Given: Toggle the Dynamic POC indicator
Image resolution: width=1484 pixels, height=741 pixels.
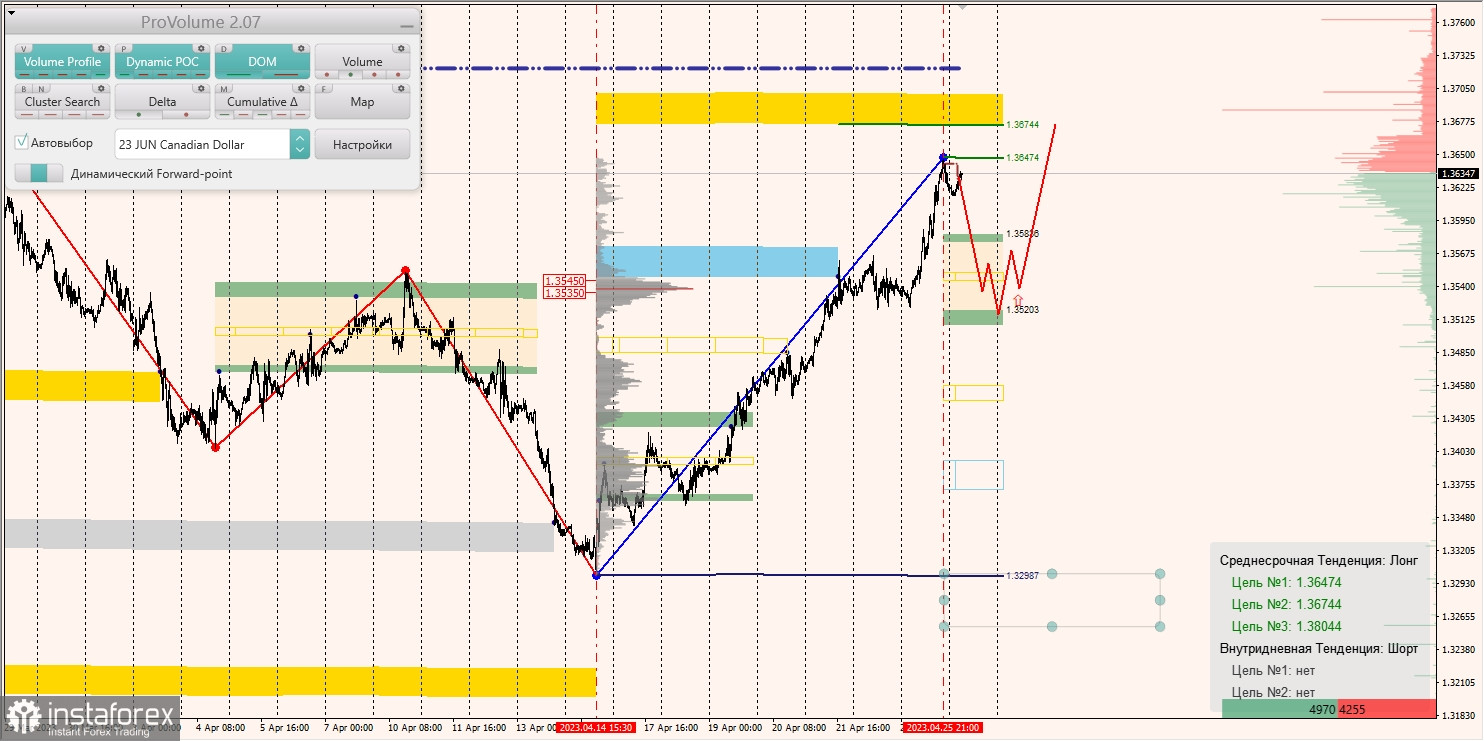Looking at the screenshot, I should tap(162, 62).
